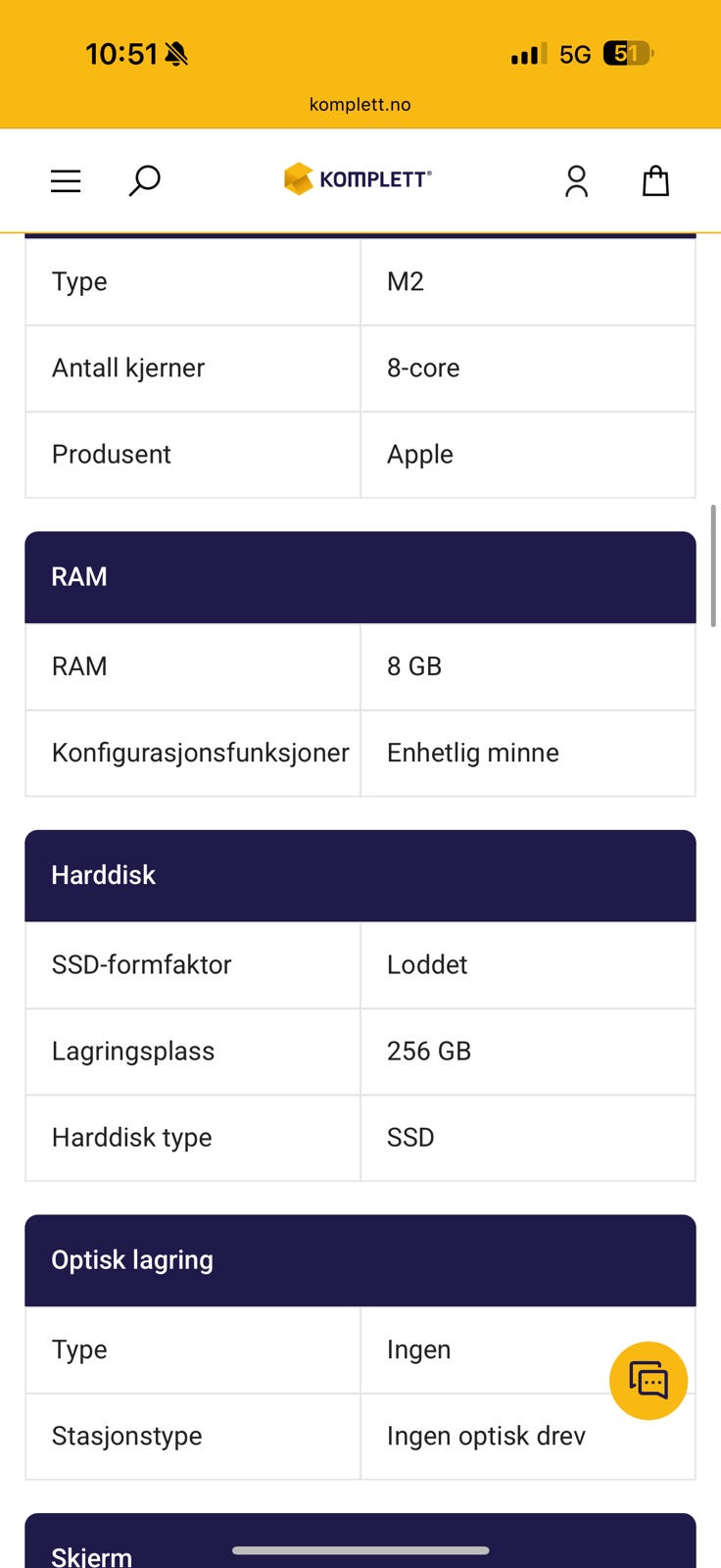Tap the komplett.no address bar
The image size is (721, 1568).
[360, 105]
